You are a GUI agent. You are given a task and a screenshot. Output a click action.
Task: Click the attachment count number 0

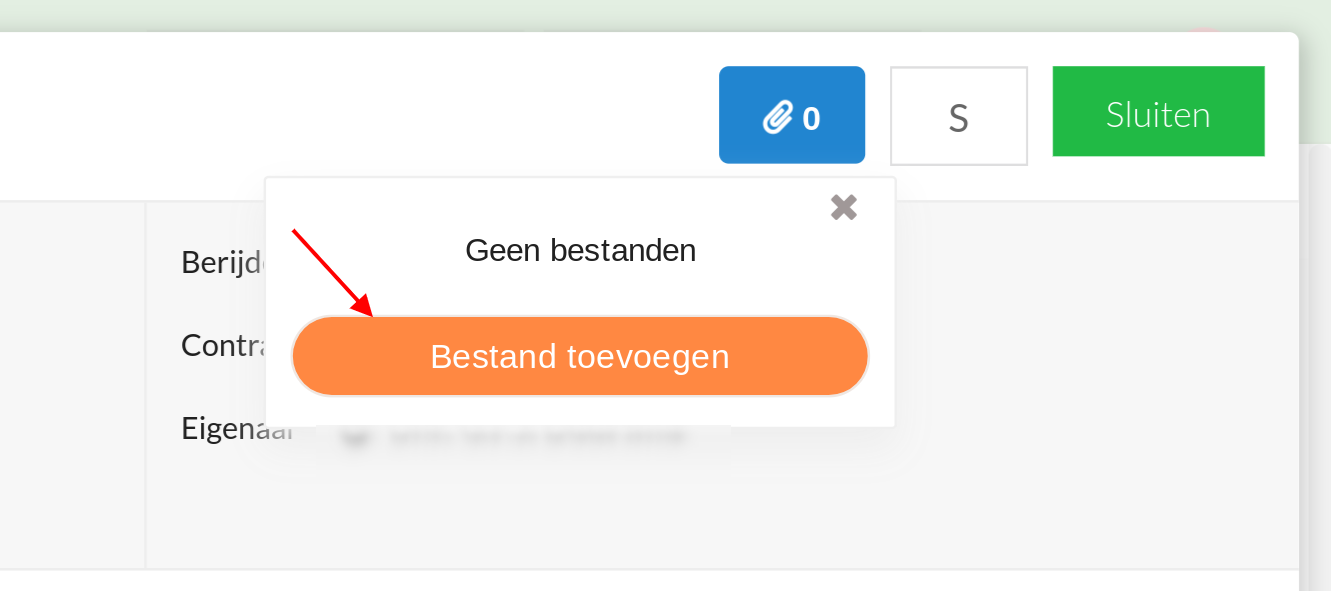812,119
